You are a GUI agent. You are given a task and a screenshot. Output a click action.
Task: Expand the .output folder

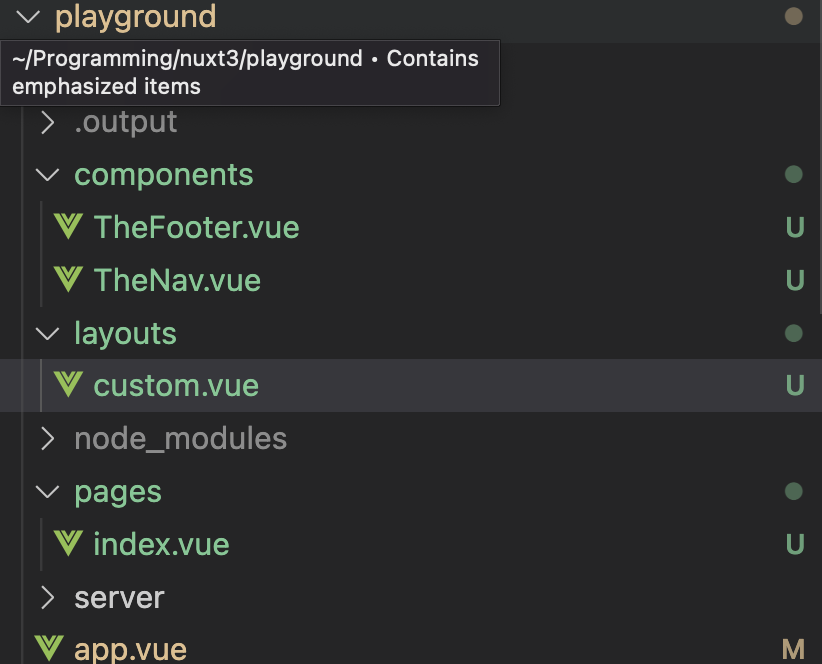47,121
